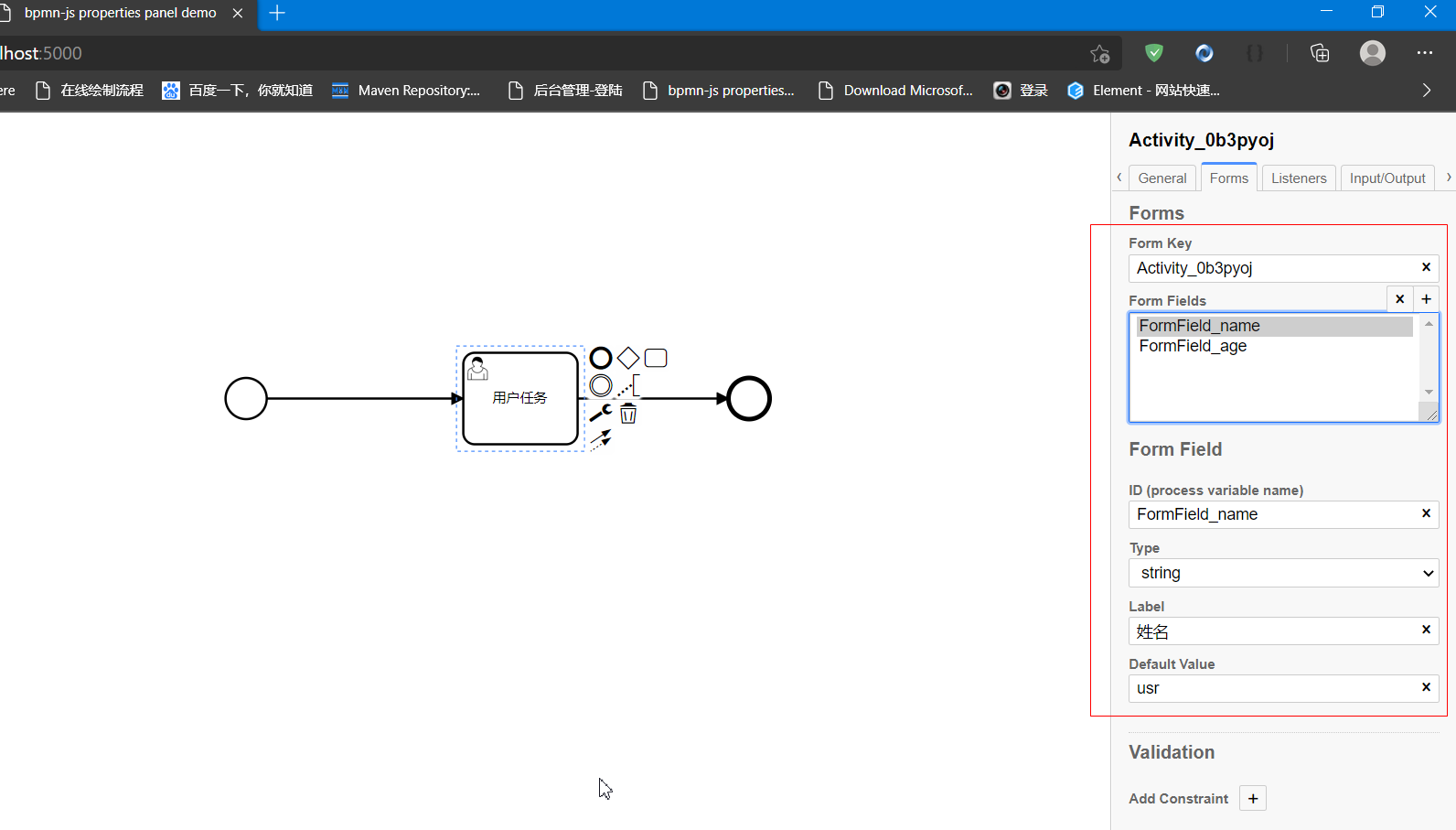The height and width of the screenshot is (830, 1456).
Task: Append a text annotation from the context pad
Action: (x=628, y=385)
